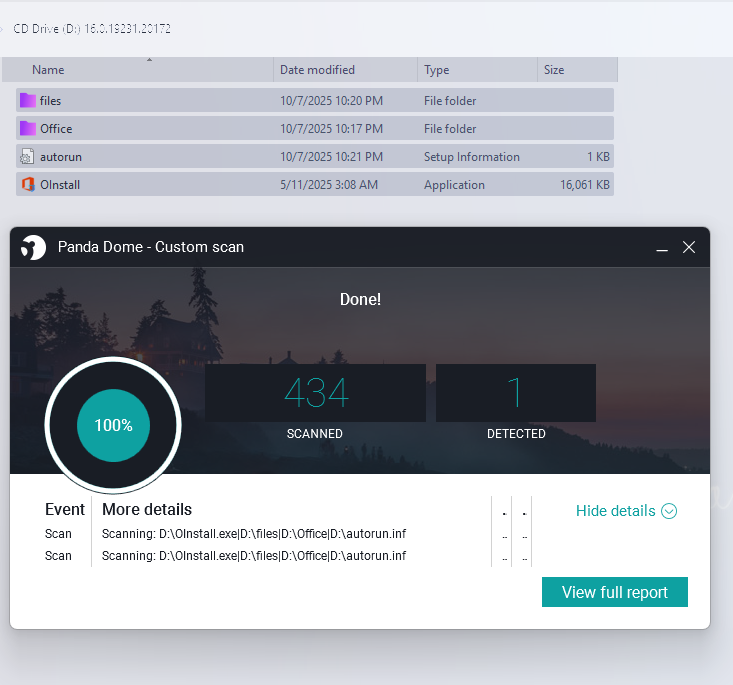Click the 10/7/2025 10:17 PM date
The height and width of the screenshot is (685, 733).
tap(331, 129)
